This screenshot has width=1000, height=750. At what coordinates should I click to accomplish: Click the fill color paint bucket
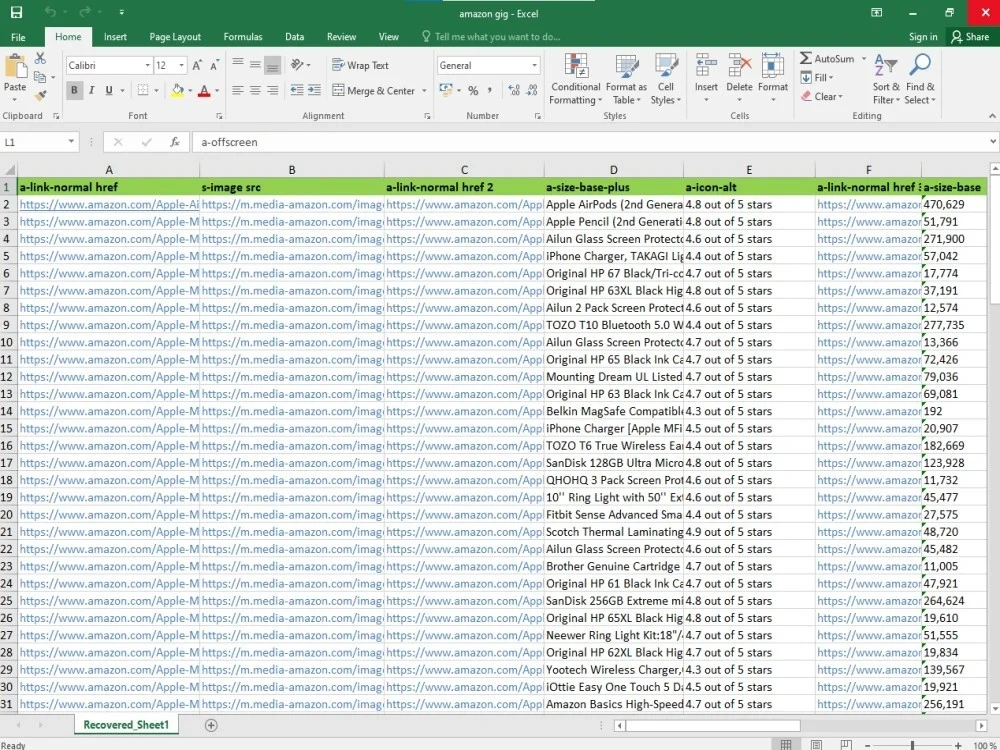pyautogui.click(x=177, y=91)
